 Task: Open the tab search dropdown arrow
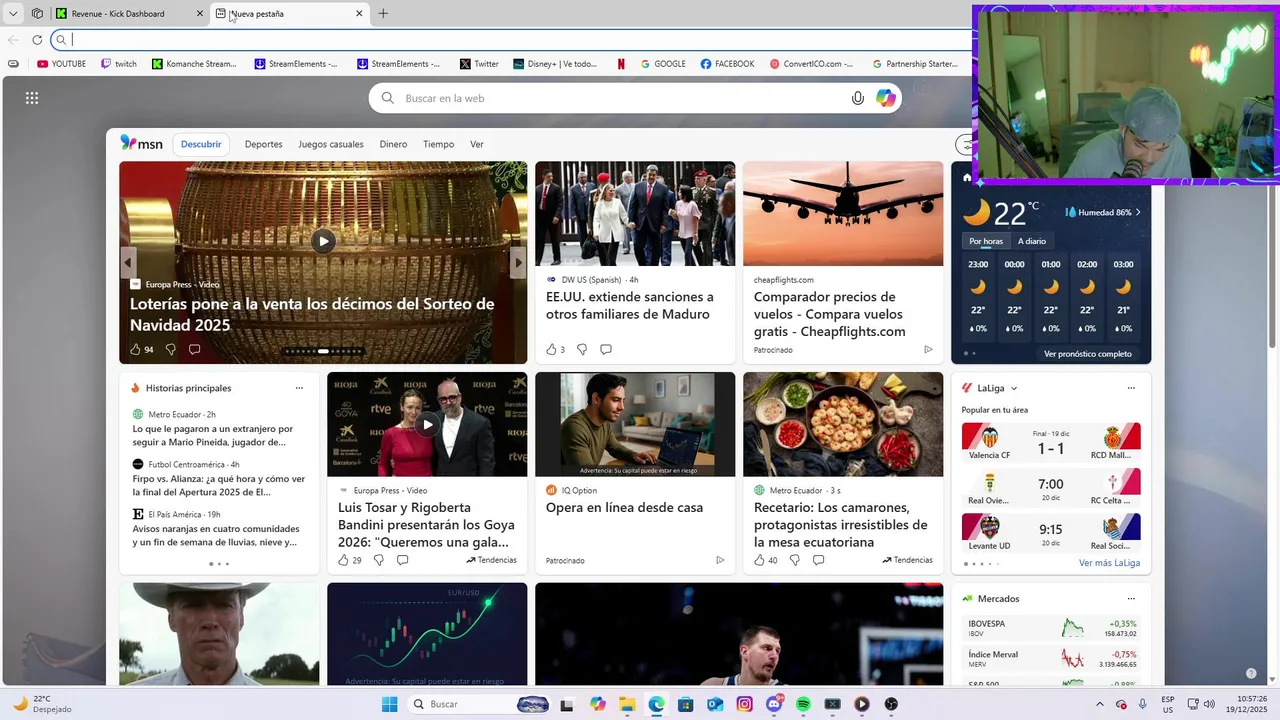(x=13, y=14)
